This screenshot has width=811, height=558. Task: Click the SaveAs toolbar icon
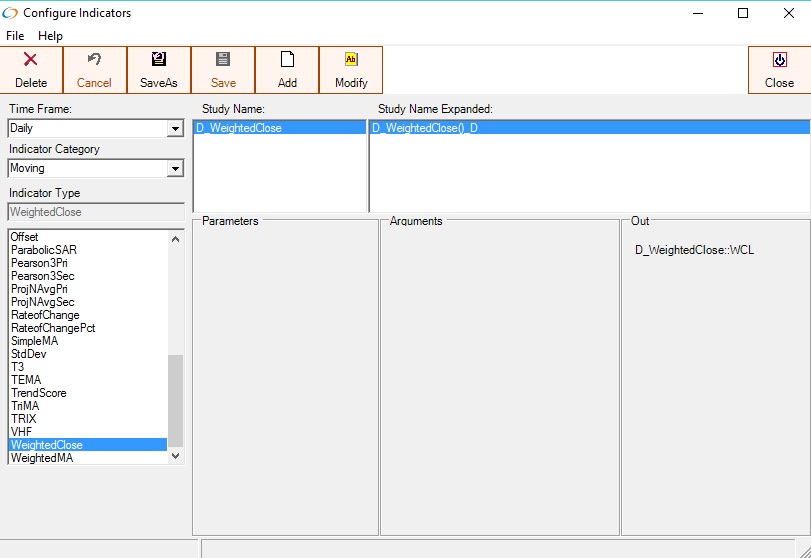click(158, 60)
